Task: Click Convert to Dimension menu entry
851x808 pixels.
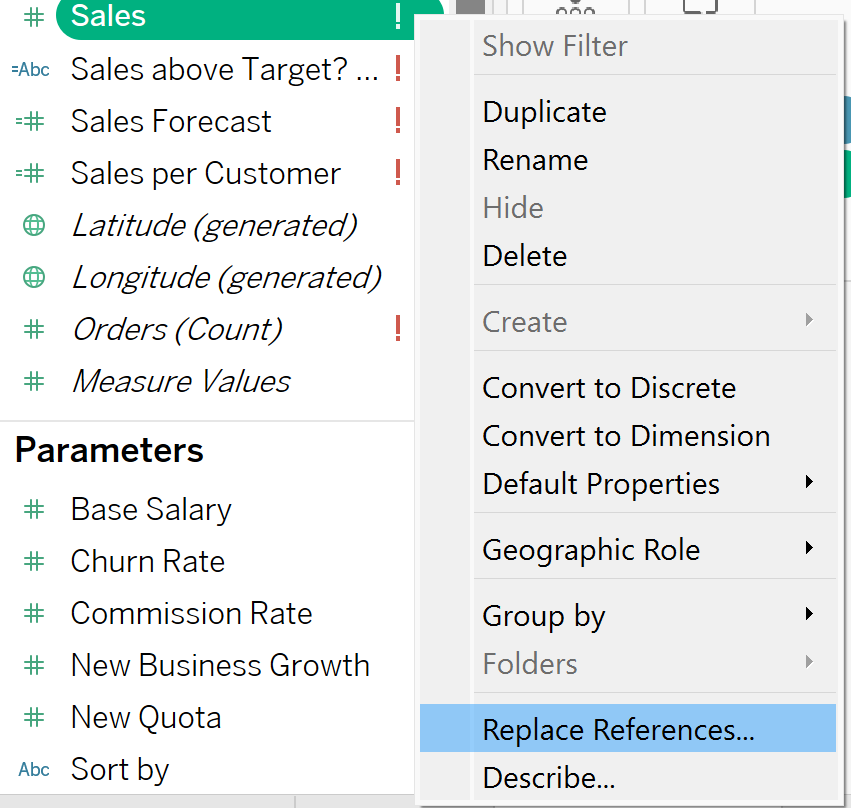Action: [626, 436]
